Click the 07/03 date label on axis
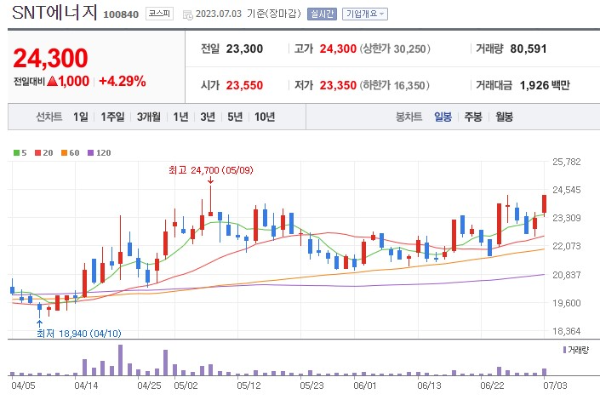600x408 pixels. click(x=555, y=385)
